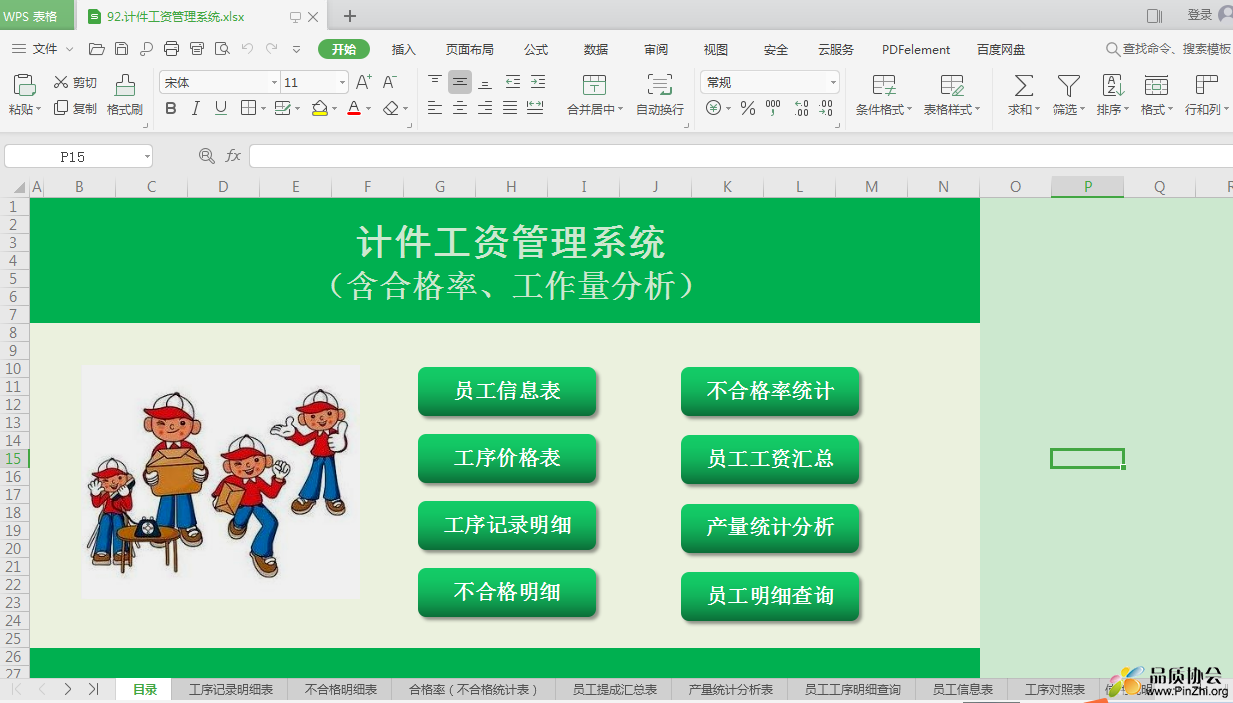Expand the font color dropdown arrow
This screenshot has height=703, width=1233.
(x=369, y=108)
